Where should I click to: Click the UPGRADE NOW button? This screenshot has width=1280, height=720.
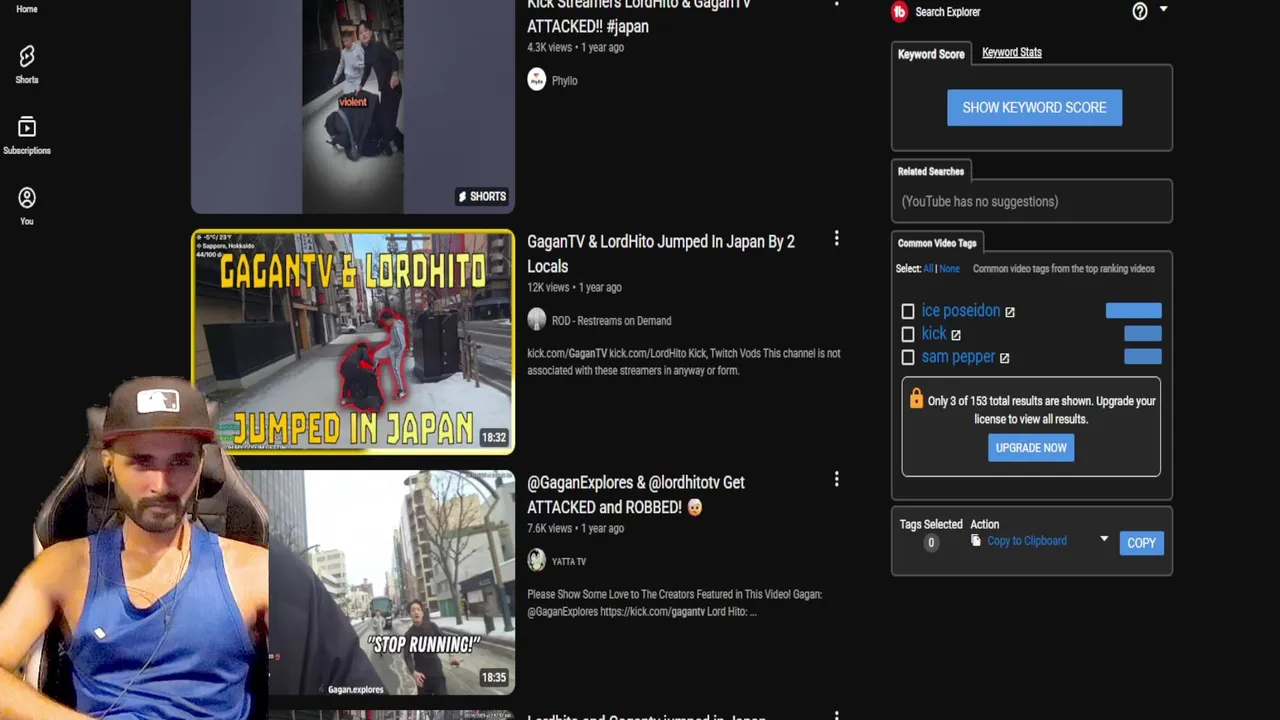tap(1031, 448)
